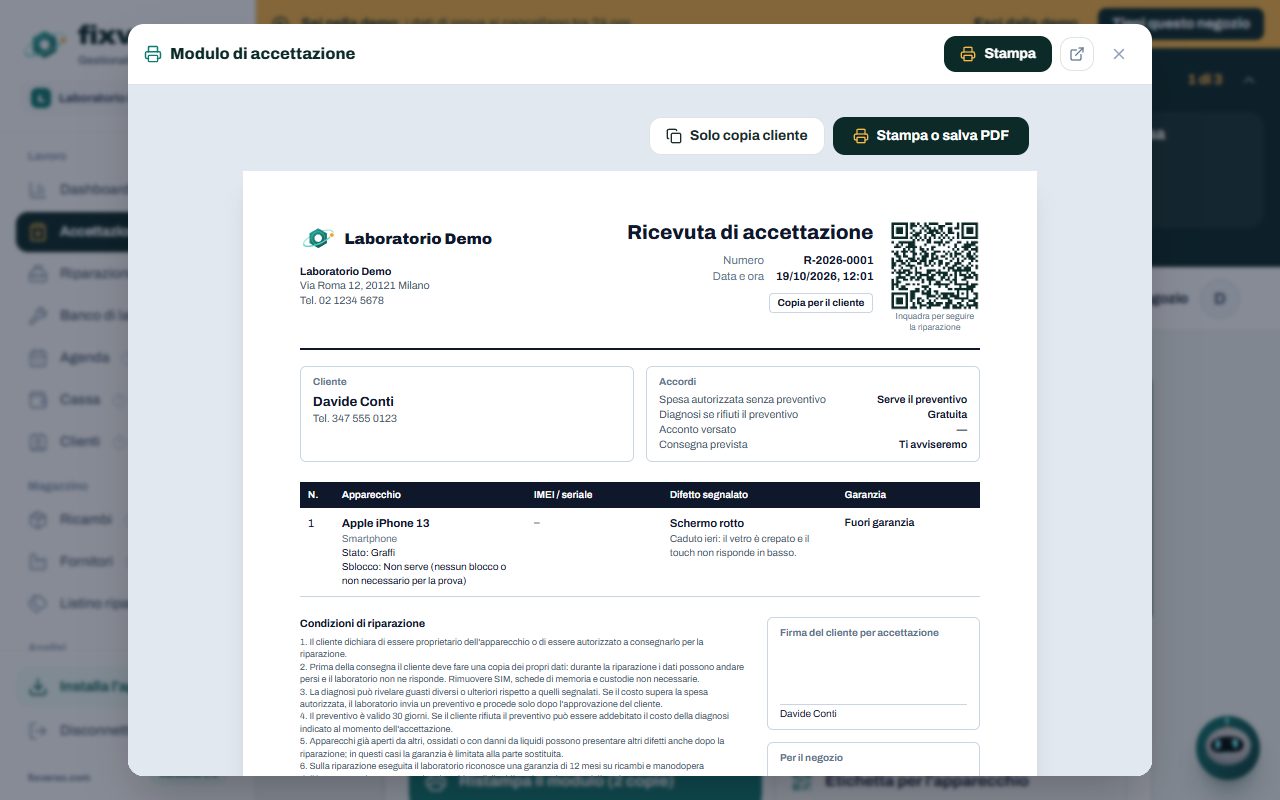Click the phone number Tel. 347 555 0123
Screen dimensions: 1280x800
355,418
